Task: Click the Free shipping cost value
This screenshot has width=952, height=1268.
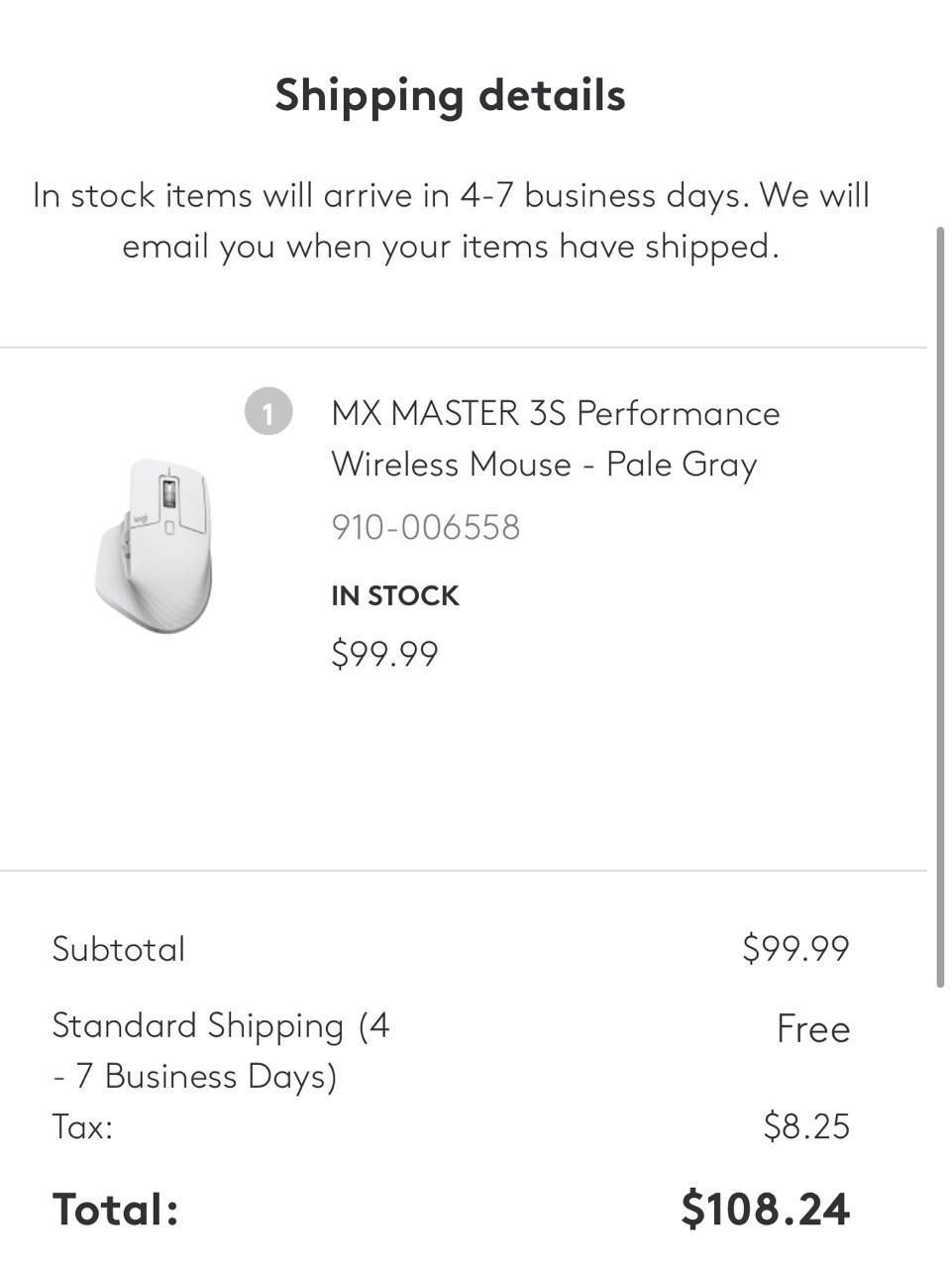Action: (x=812, y=1029)
